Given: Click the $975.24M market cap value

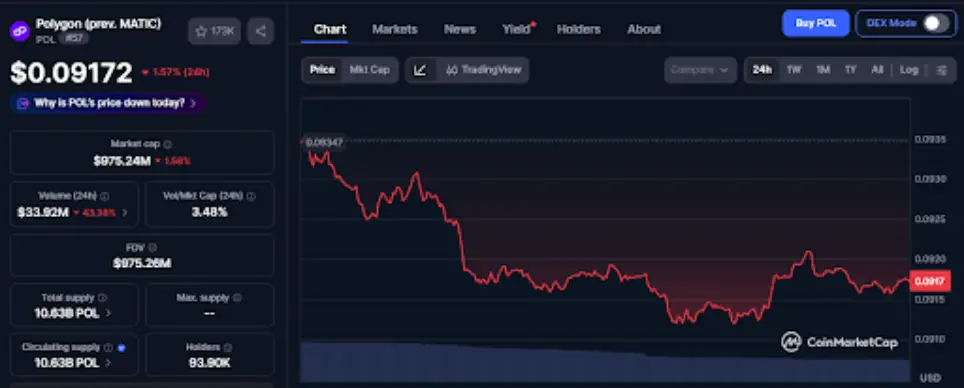Looking at the screenshot, I should 122,161.
